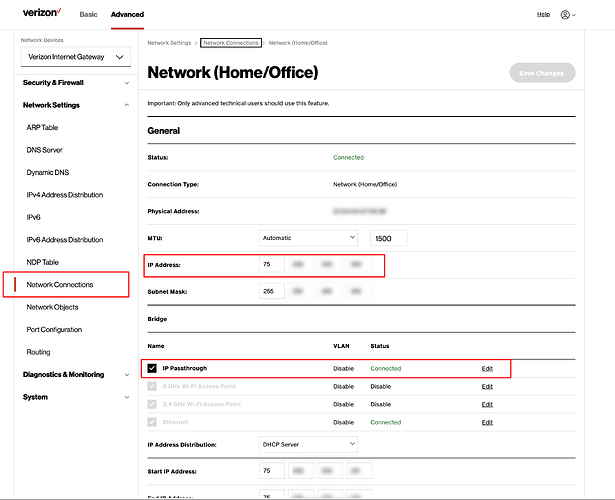615x500 pixels.
Task: Expand the Security & Firewall section
Action: (x=76, y=83)
